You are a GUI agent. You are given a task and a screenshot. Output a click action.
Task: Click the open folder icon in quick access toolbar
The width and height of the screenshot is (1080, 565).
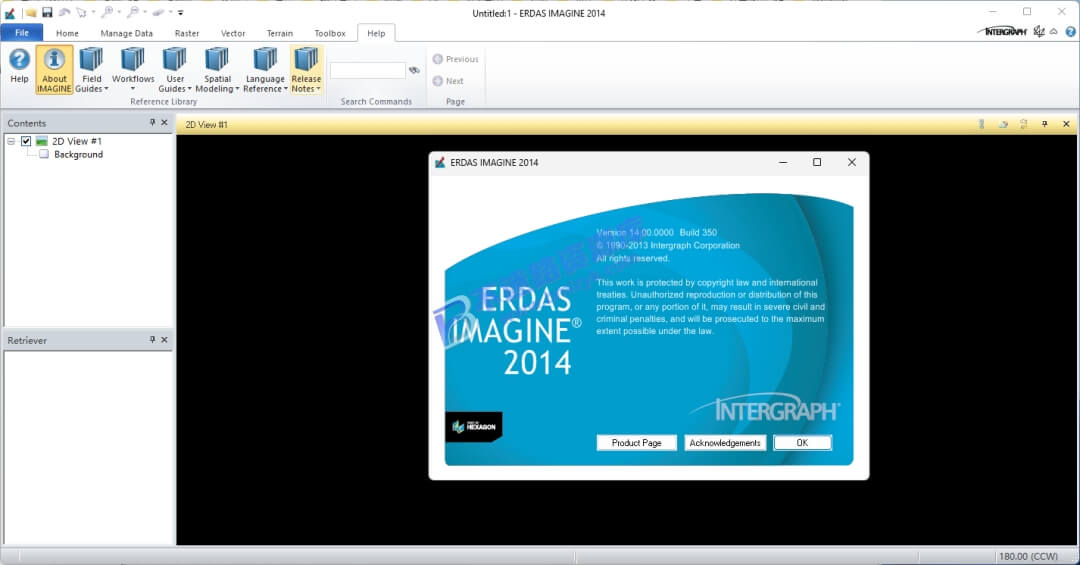31,12
